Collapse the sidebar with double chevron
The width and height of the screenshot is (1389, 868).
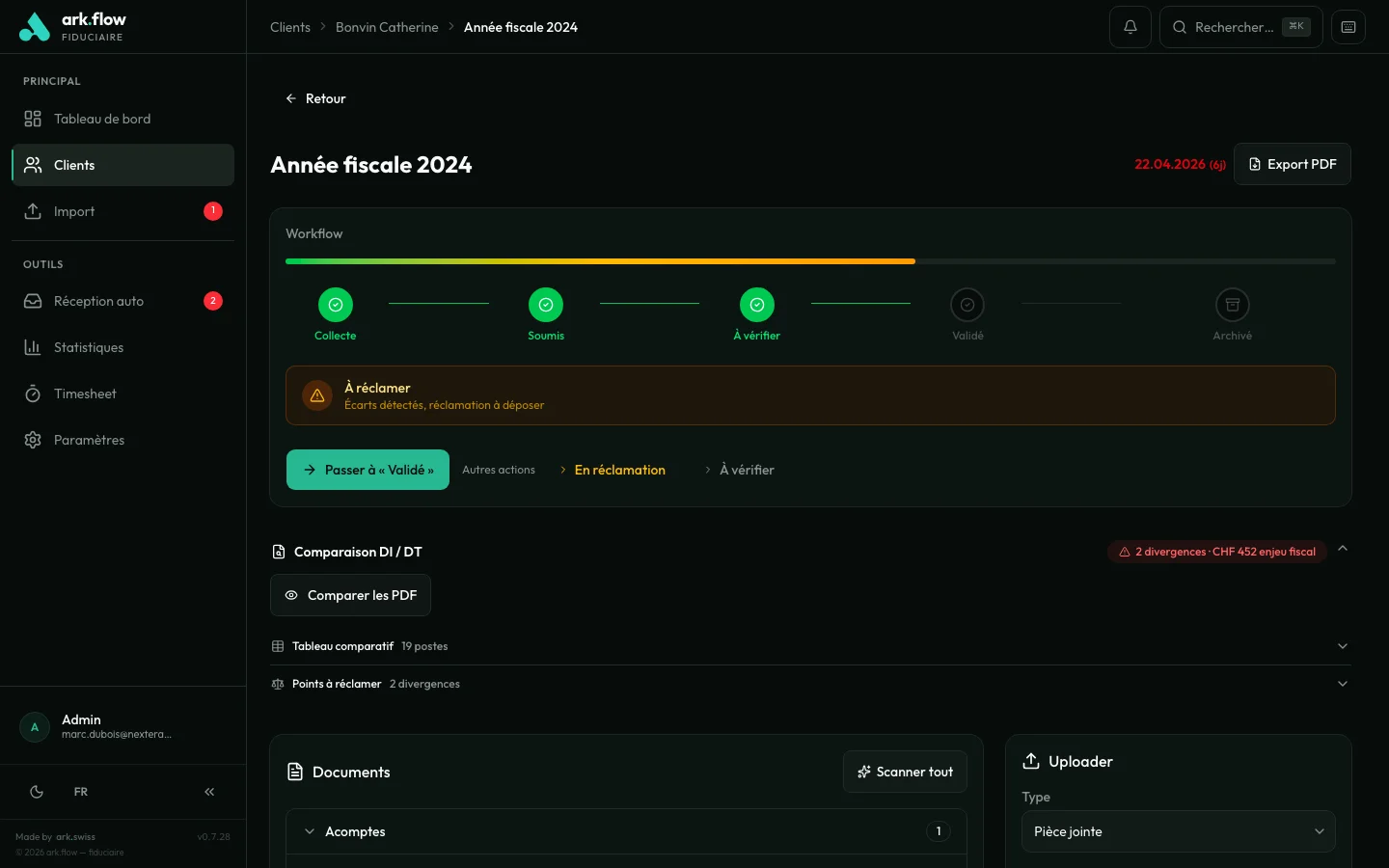[x=209, y=792]
